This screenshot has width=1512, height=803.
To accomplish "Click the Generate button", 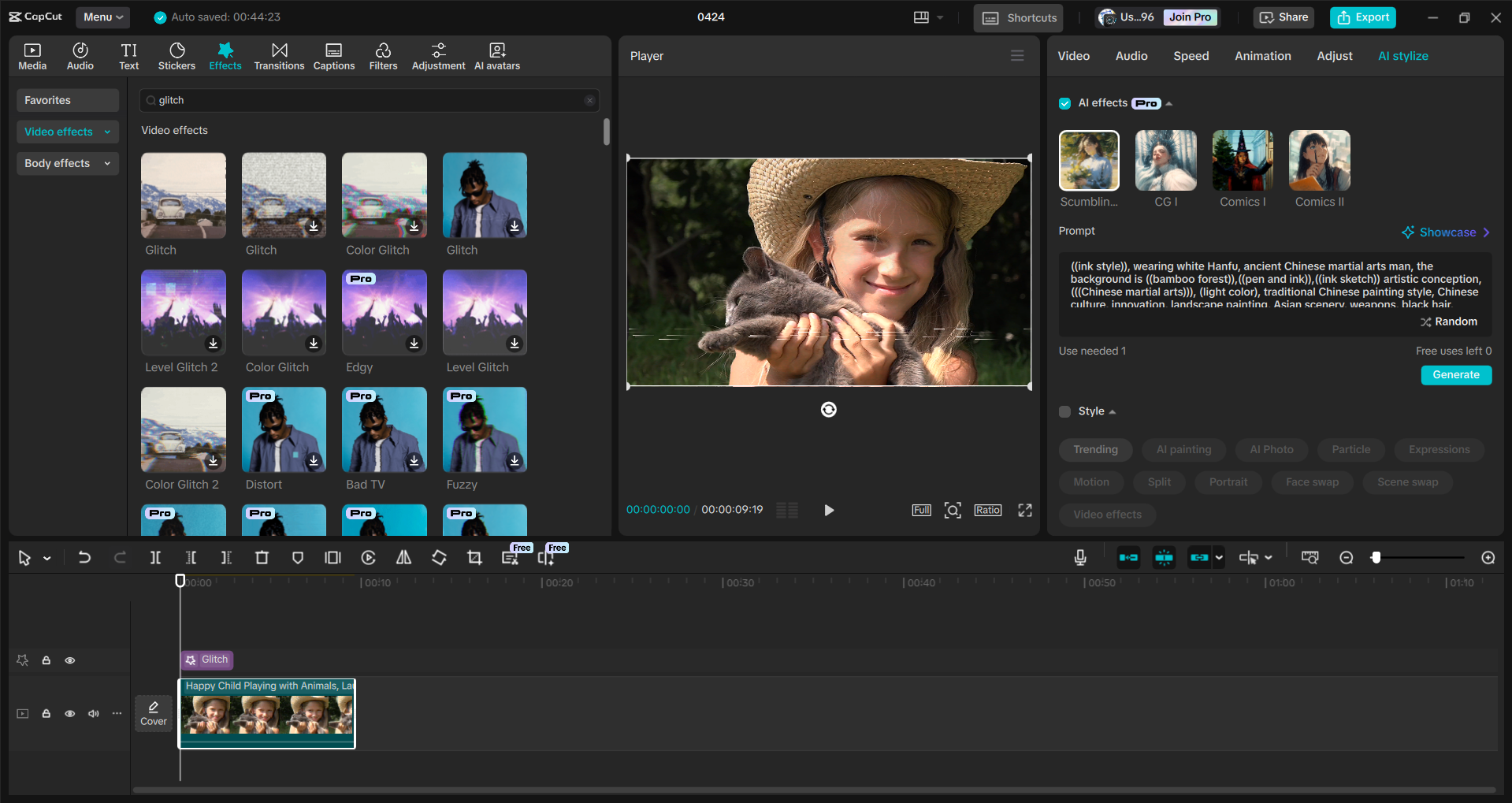I will (1455, 375).
